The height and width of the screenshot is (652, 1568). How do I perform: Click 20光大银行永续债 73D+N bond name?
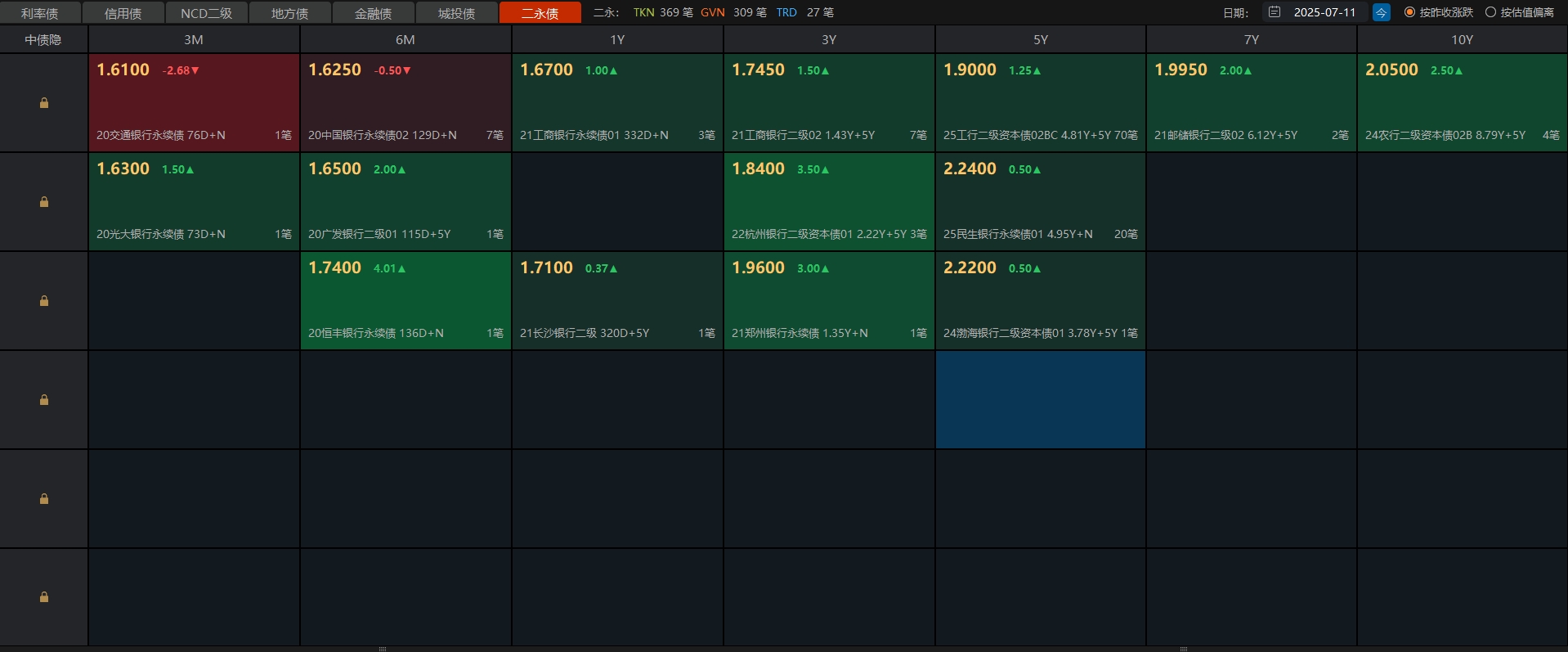161,234
